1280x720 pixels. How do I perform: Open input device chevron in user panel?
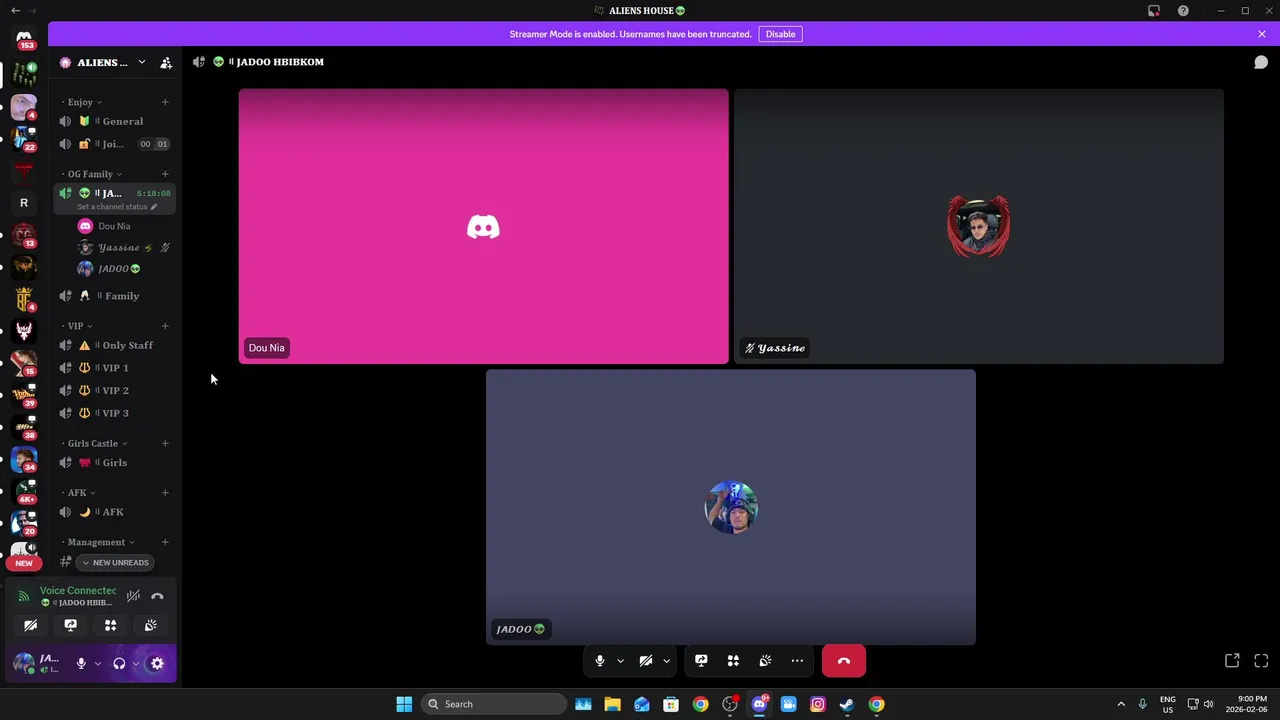[97, 663]
